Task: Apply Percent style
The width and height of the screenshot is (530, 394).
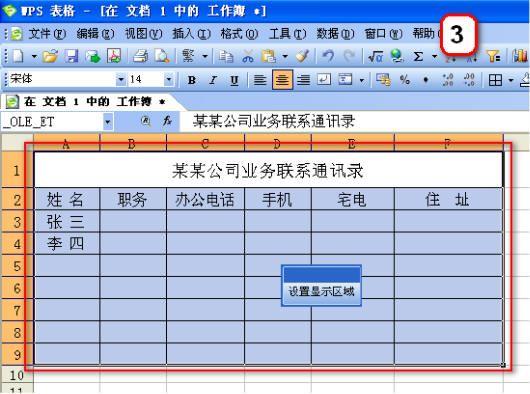Action: (405, 80)
